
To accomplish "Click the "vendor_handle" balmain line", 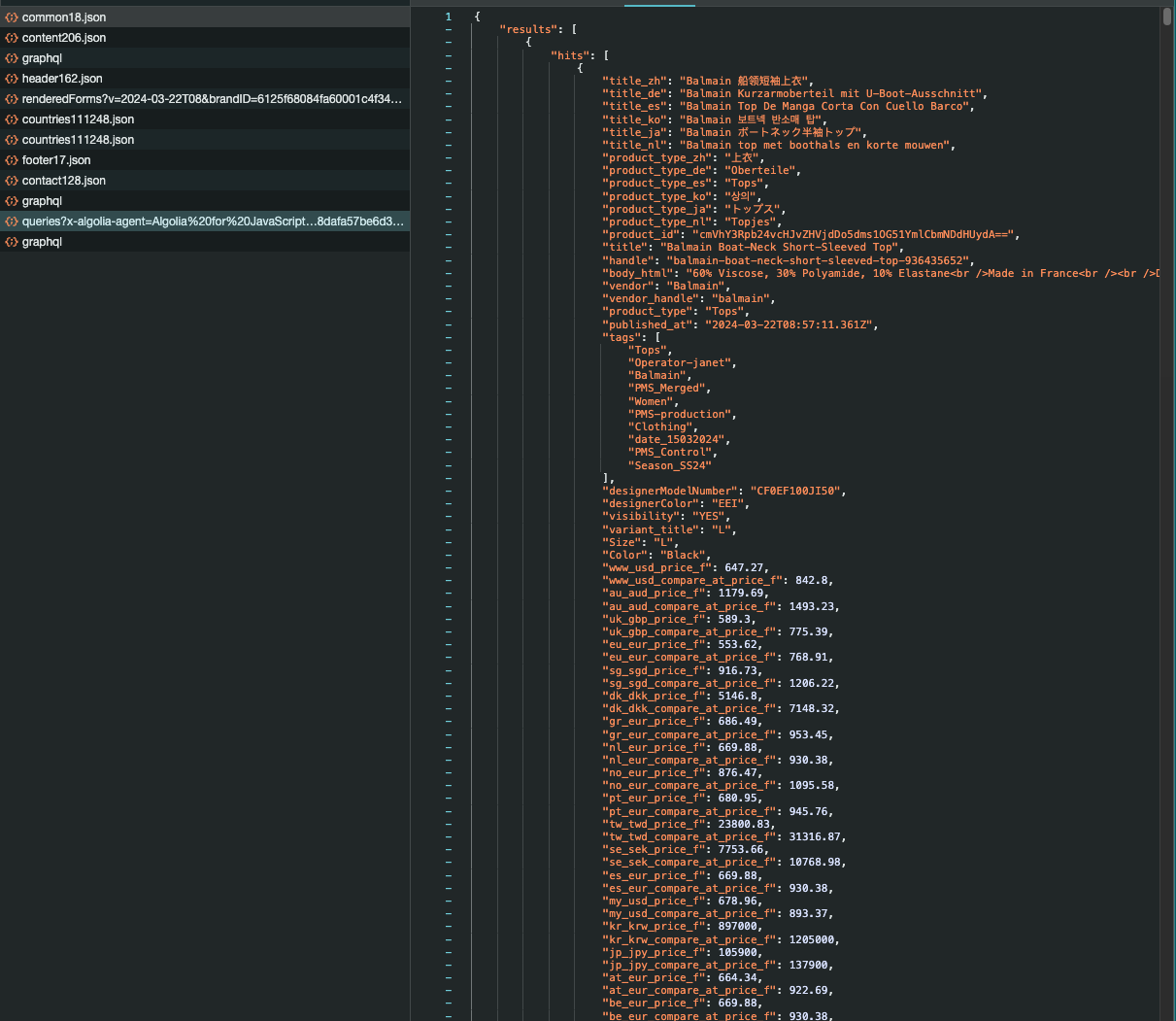I will tap(689, 298).
